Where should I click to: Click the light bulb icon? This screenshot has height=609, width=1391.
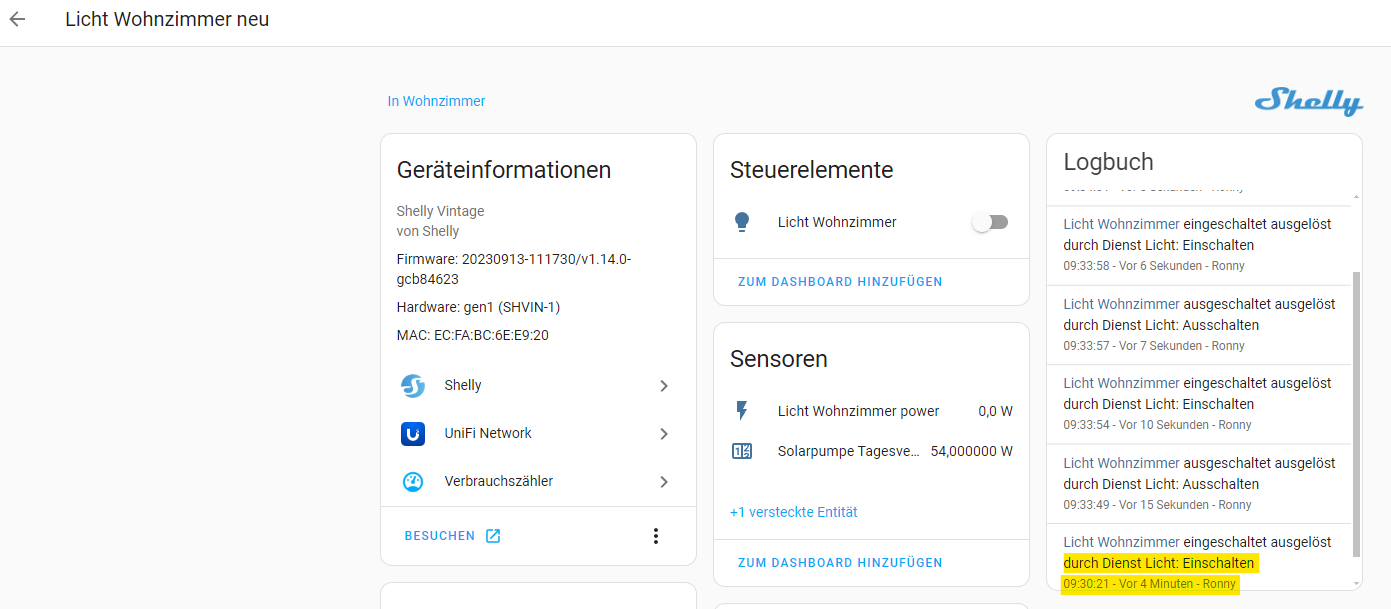click(742, 223)
